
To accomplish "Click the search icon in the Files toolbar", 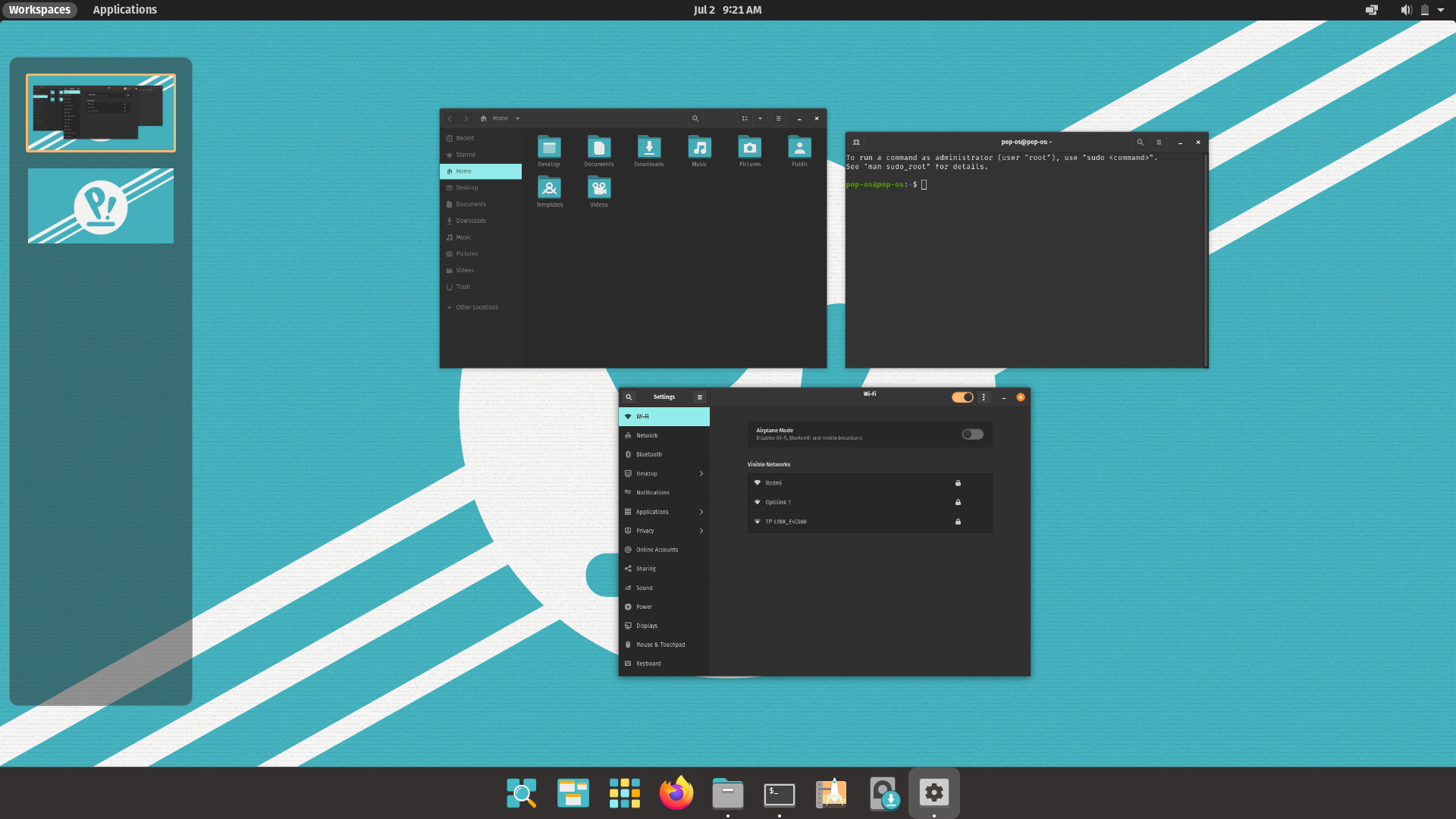I will coord(695,118).
